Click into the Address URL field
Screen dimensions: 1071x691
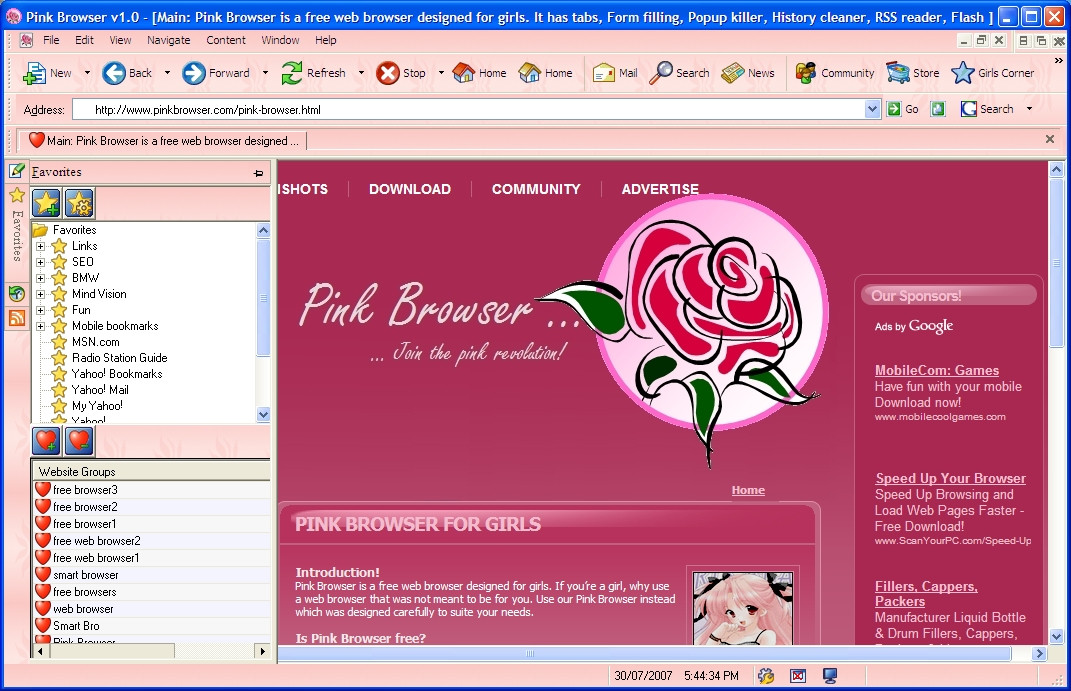click(x=469, y=109)
